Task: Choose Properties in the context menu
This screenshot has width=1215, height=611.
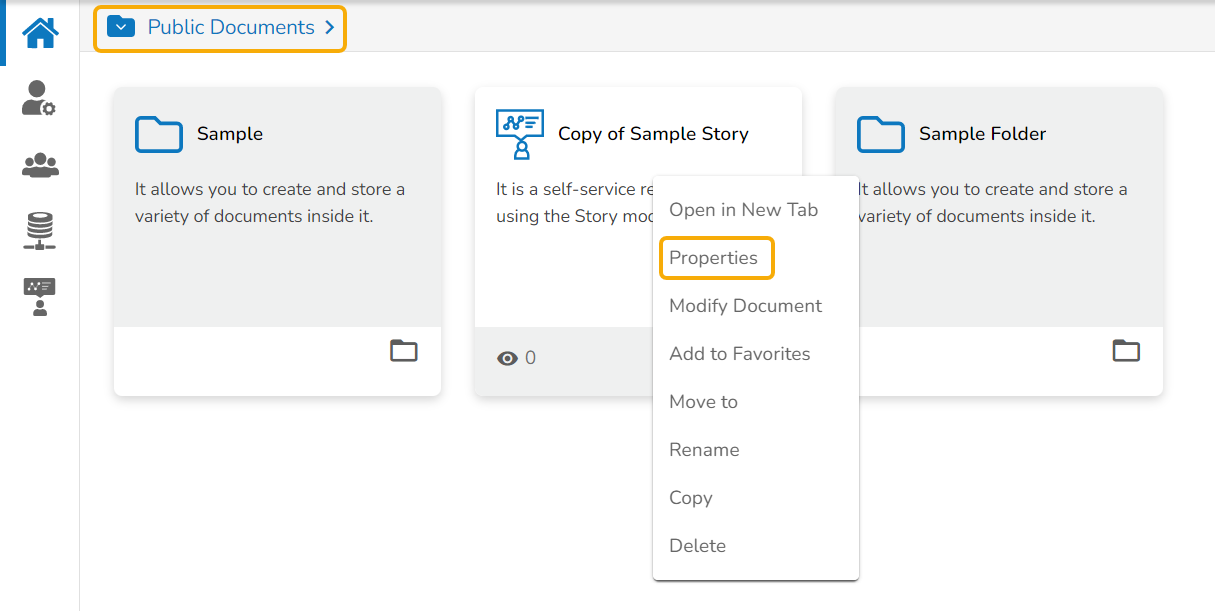Action: pos(714,258)
